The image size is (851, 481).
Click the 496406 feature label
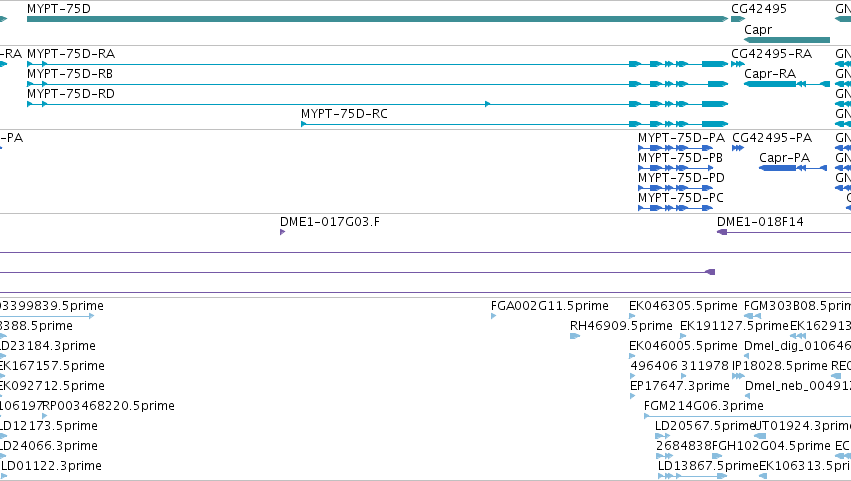(654, 366)
